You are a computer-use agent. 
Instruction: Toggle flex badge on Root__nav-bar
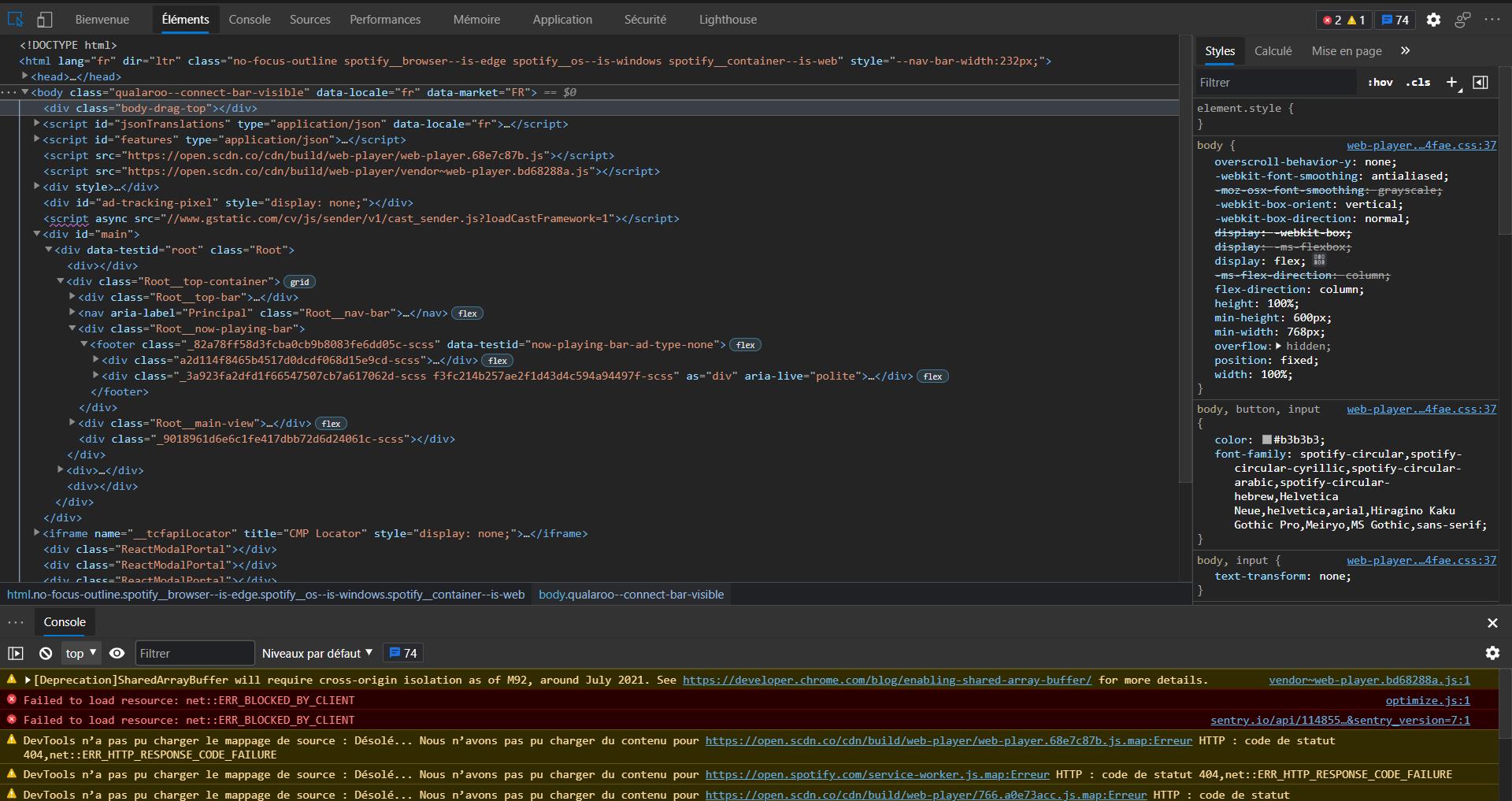(x=468, y=313)
